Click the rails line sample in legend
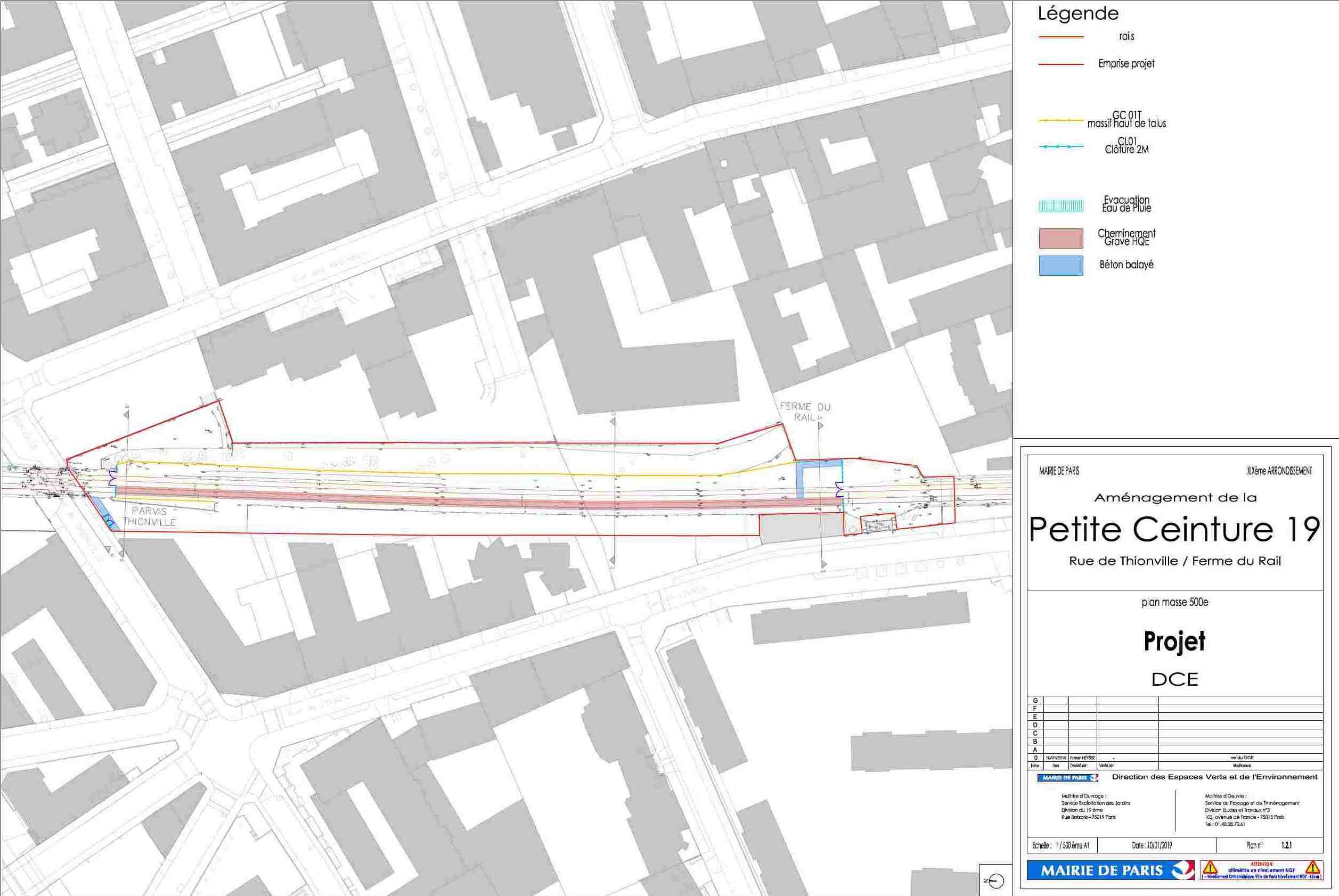Viewport: 1339px width, 896px height. coord(1060,37)
